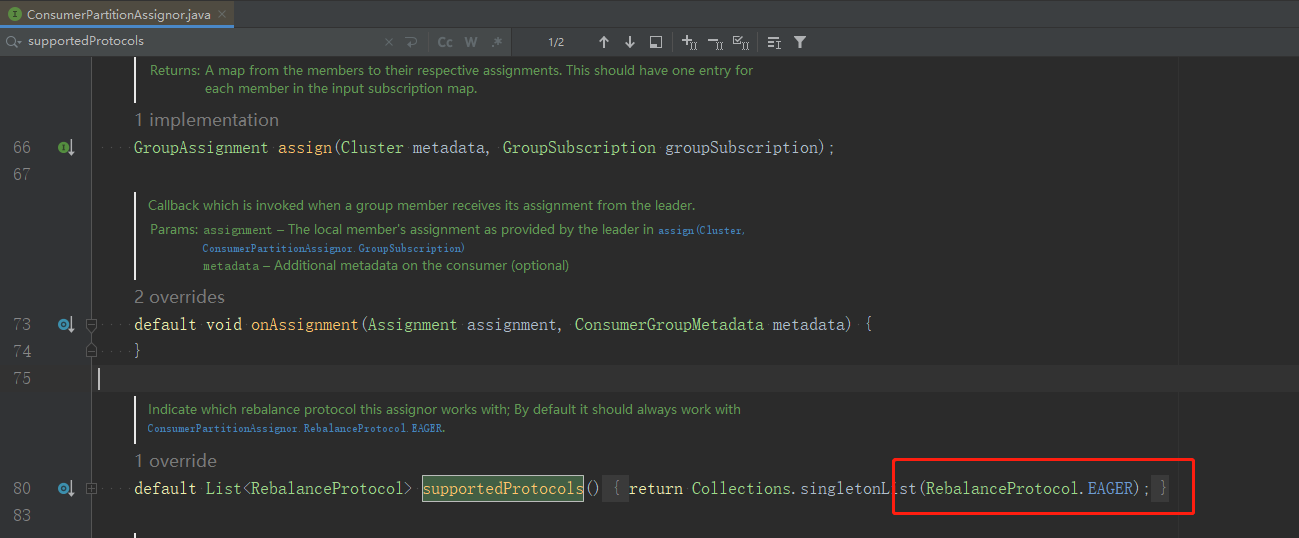Jump to next search occurrence arrow
The height and width of the screenshot is (538, 1299).
click(629, 42)
